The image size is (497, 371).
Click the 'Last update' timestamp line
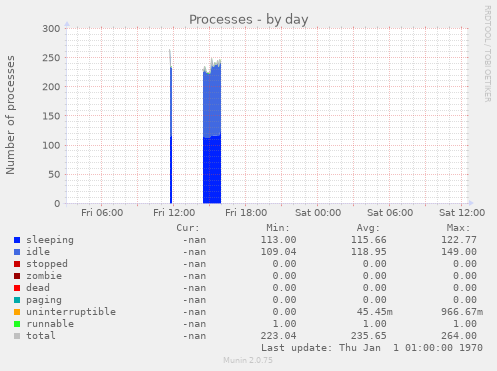372,348
